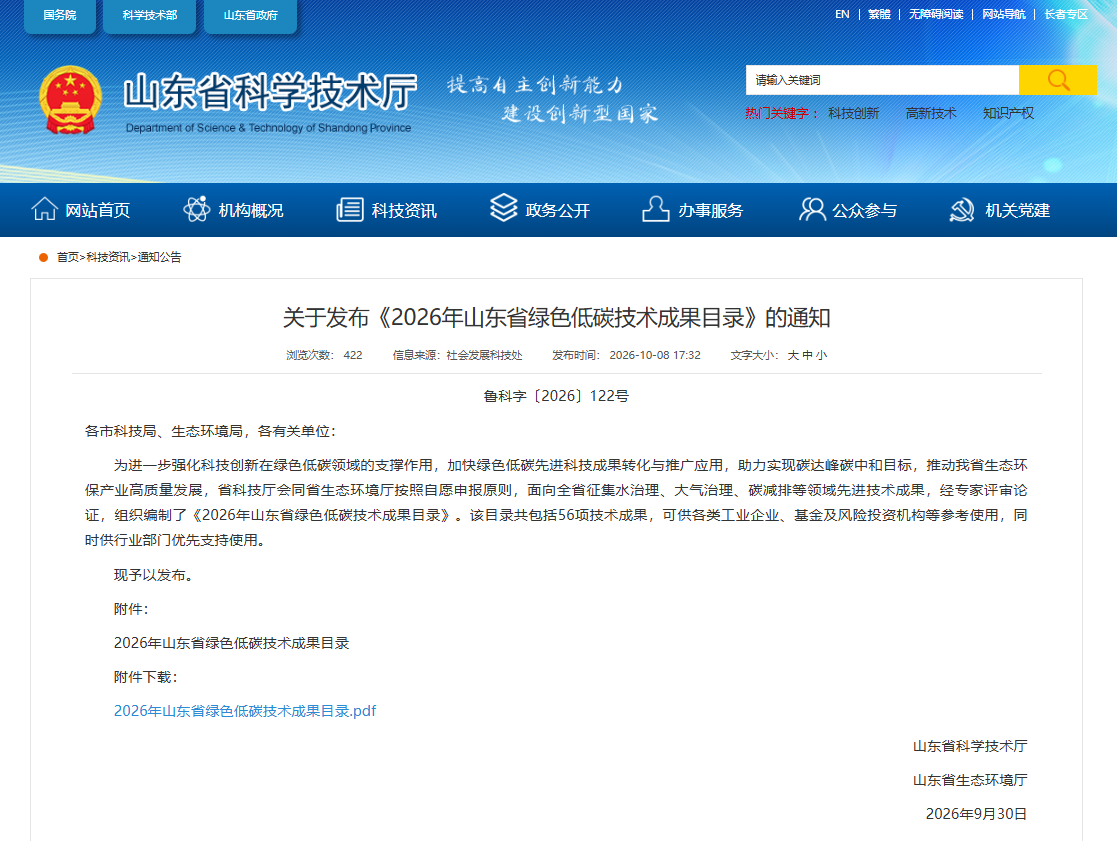This screenshot has height=841, width=1117.
Task: Download 2026年山东省绿色低碳技术成果目录.pdf attachment
Action: tap(245, 711)
